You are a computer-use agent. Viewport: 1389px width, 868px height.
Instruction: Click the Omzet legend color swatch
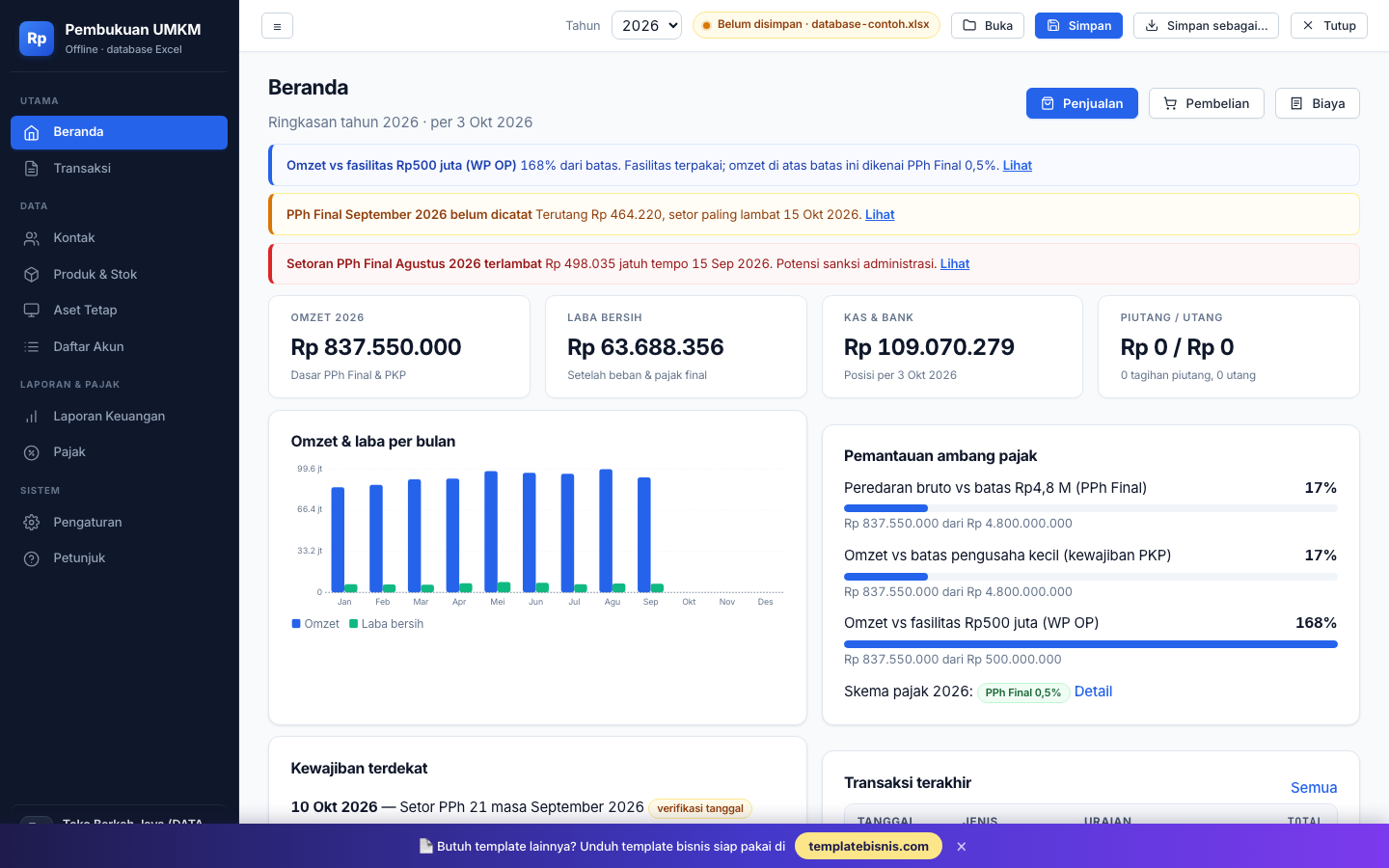tap(296, 624)
